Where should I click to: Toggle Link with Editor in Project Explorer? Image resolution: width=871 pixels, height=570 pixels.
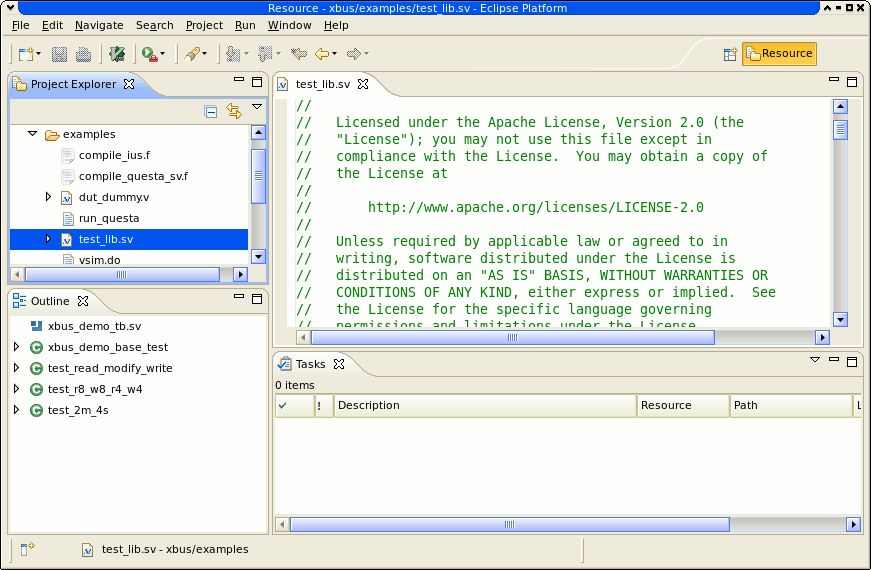coord(234,111)
